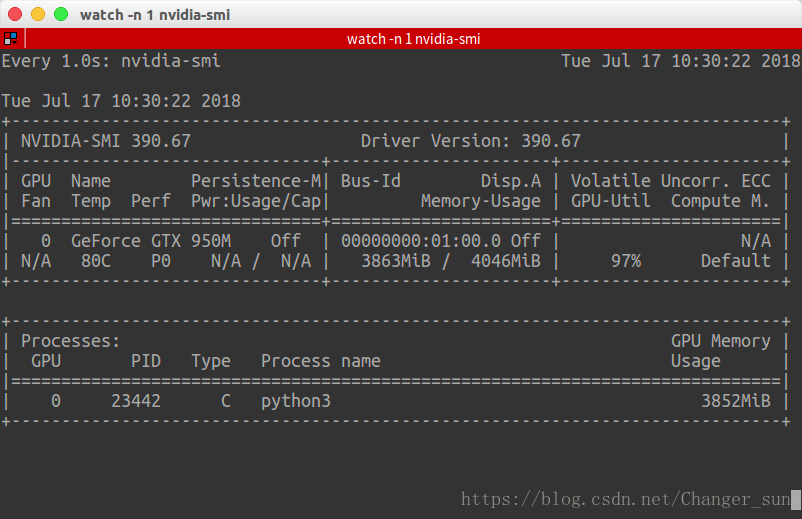
Task: Minimize the window using yellow button
Action: (38, 15)
